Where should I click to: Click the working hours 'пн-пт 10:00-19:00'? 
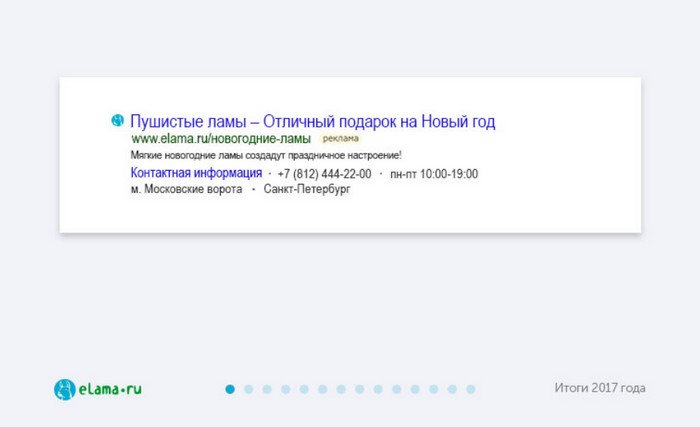pos(434,174)
